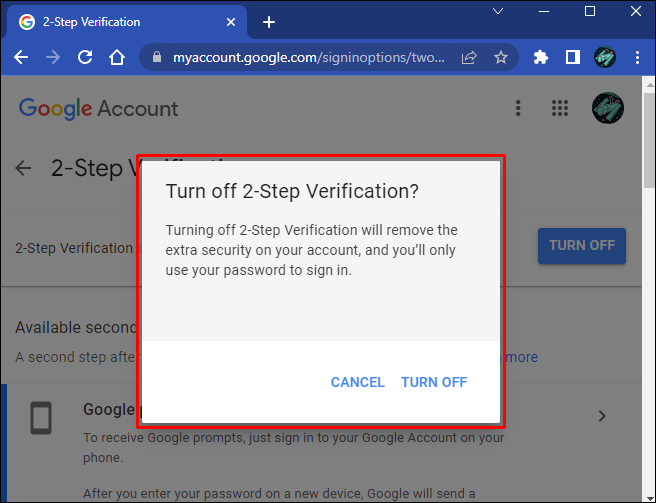This screenshot has height=503, width=656.
Task: Expand the Google prompts chevron
Action: click(602, 416)
